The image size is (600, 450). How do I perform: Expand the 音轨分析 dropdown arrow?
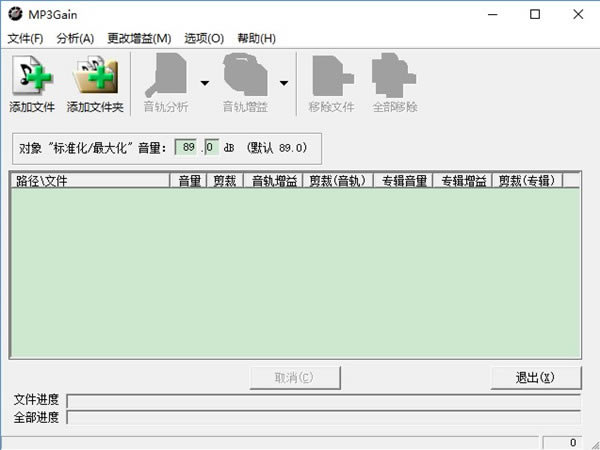click(205, 83)
